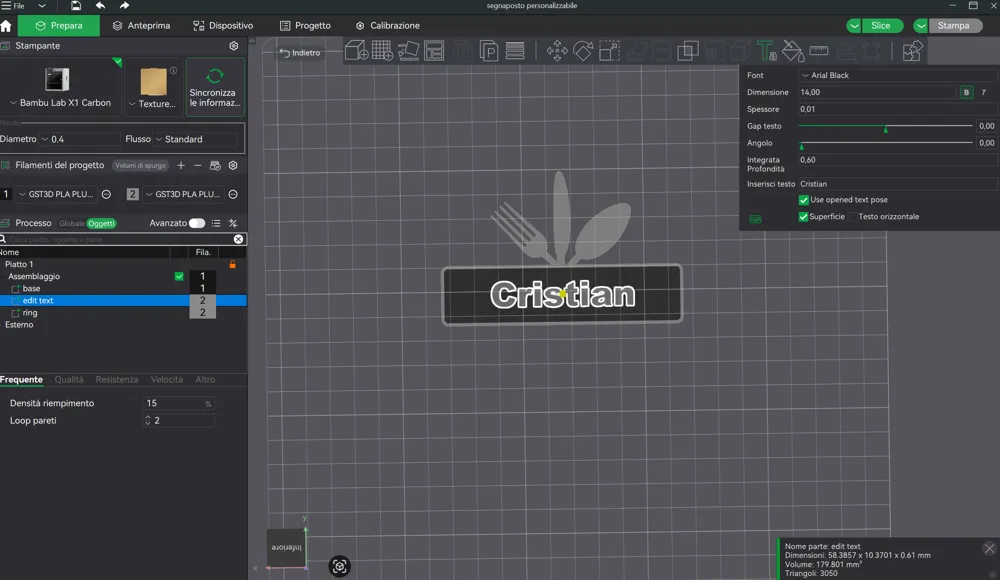Select the Measure ruler tool
Viewport: 1000px width, 580px height.
819,50
